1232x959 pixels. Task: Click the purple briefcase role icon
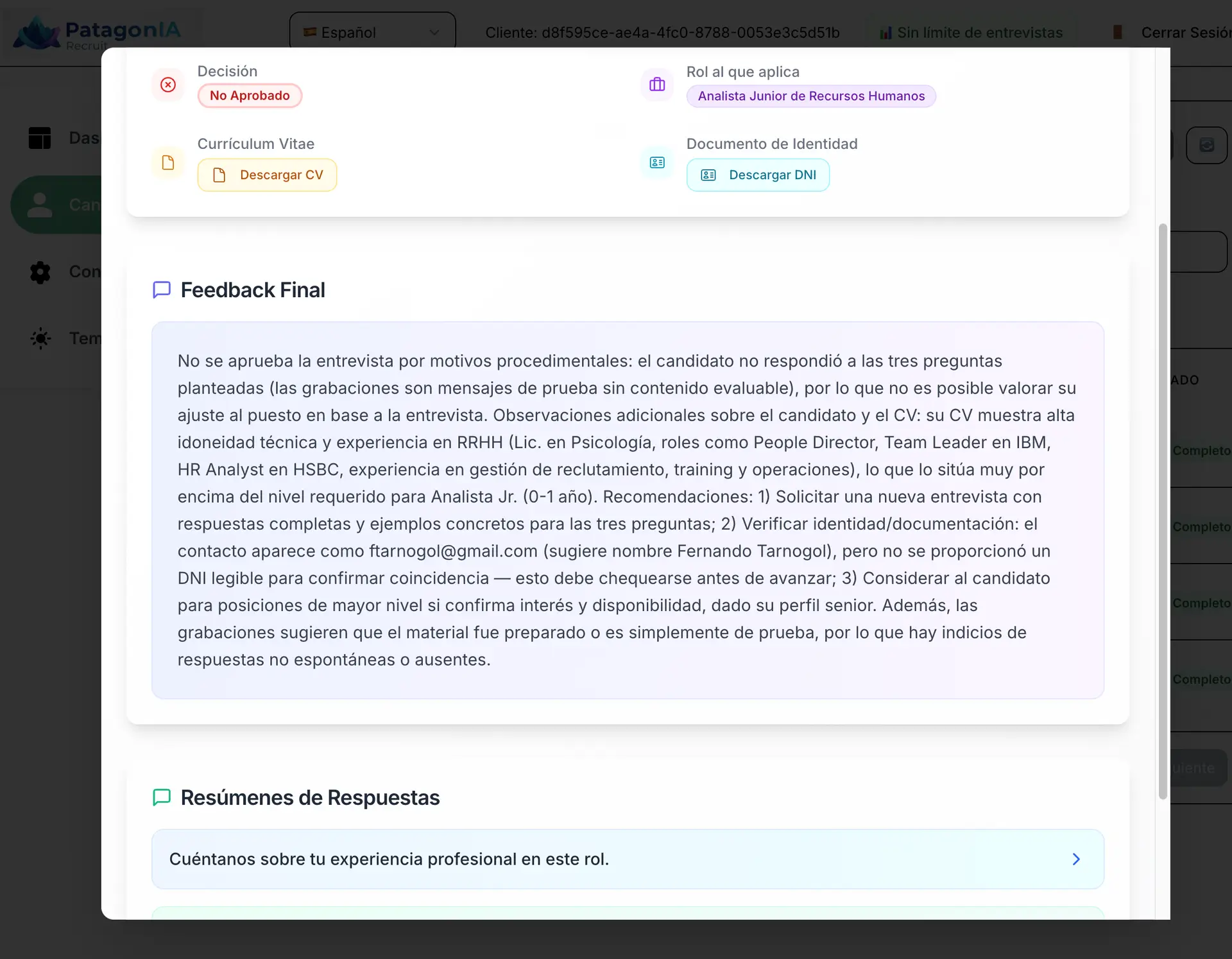(657, 85)
